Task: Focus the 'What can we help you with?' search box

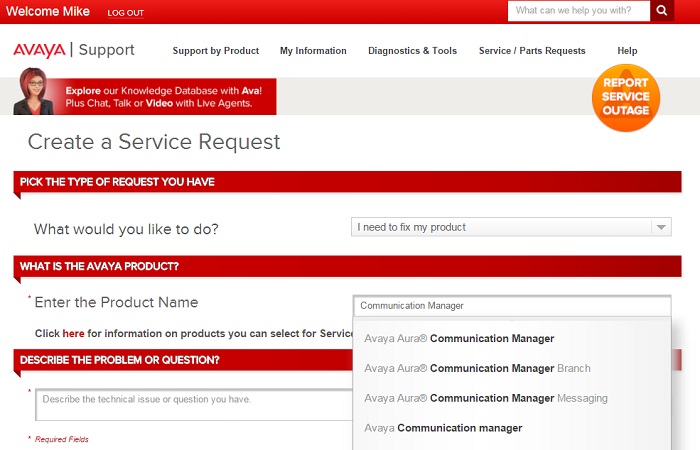Action: tap(579, 11)
